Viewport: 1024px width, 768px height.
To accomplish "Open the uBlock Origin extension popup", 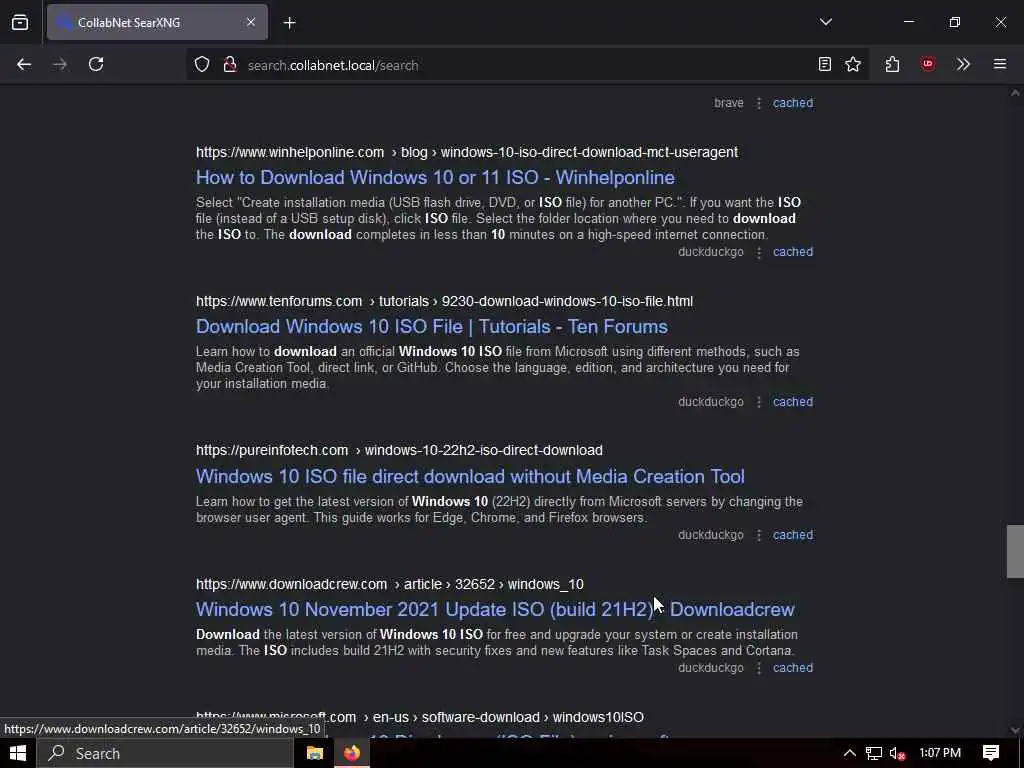I will pyautogui.click(x=927, y=64).
